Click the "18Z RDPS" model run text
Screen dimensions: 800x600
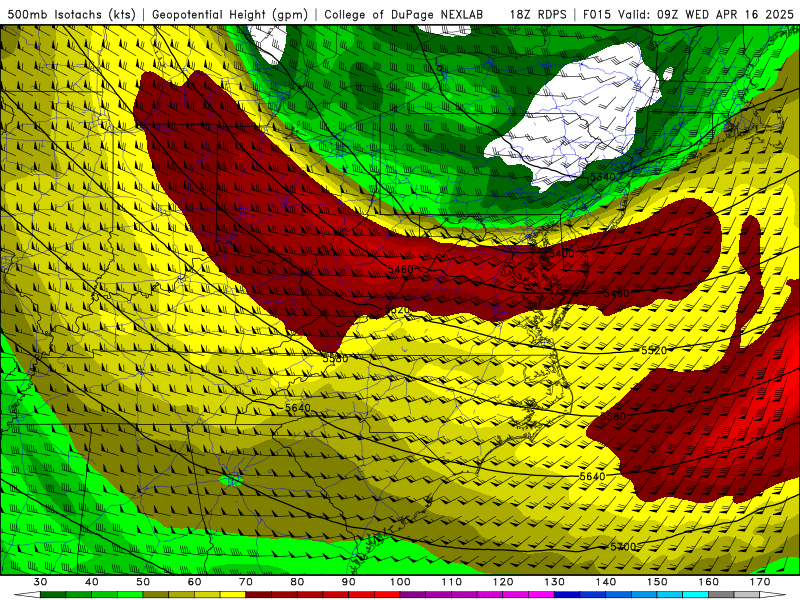538,14
